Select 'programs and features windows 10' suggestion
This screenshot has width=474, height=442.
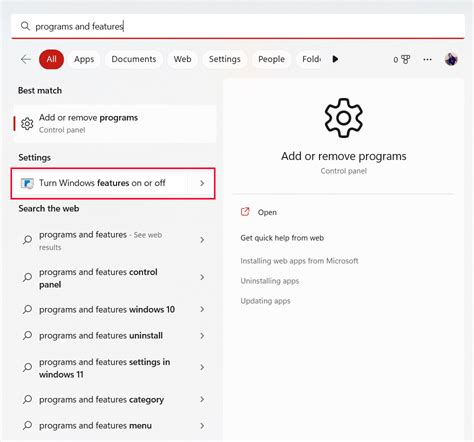113,310
